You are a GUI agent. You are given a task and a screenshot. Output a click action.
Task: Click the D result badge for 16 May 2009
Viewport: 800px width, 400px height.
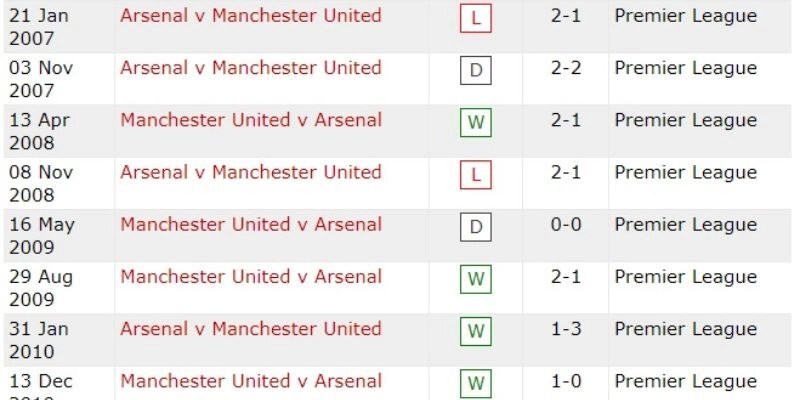pyautogui.click(x=475, y=228)
